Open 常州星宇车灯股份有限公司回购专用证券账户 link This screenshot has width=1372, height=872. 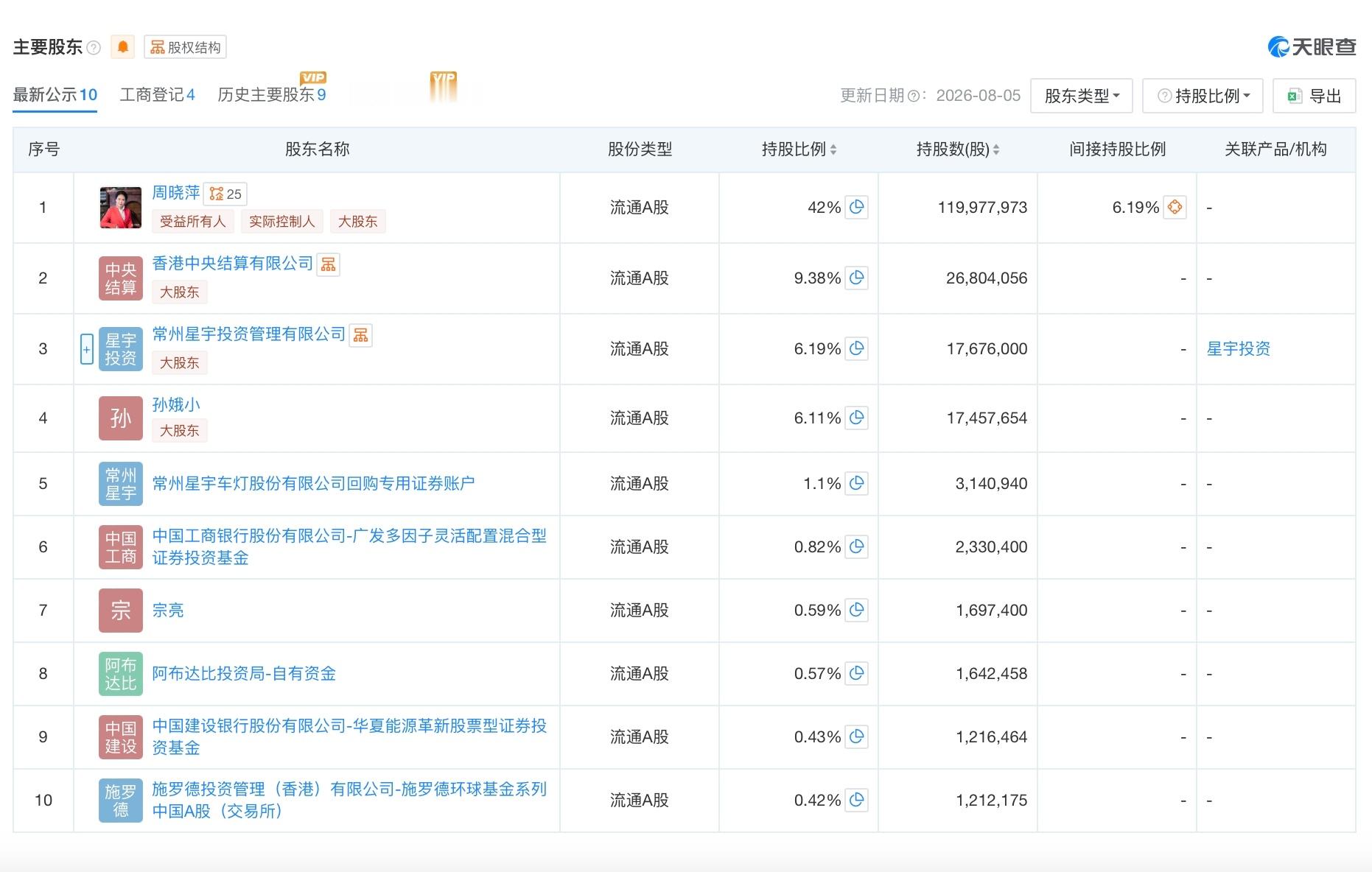[313, 483]
